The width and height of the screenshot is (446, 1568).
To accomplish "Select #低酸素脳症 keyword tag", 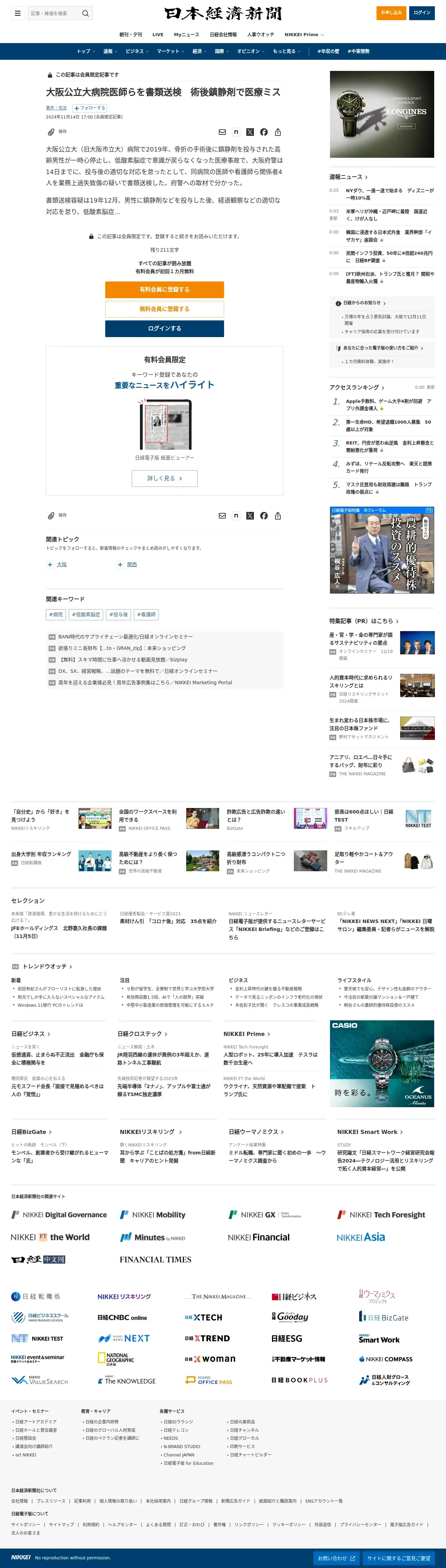I will coord(86,615).
